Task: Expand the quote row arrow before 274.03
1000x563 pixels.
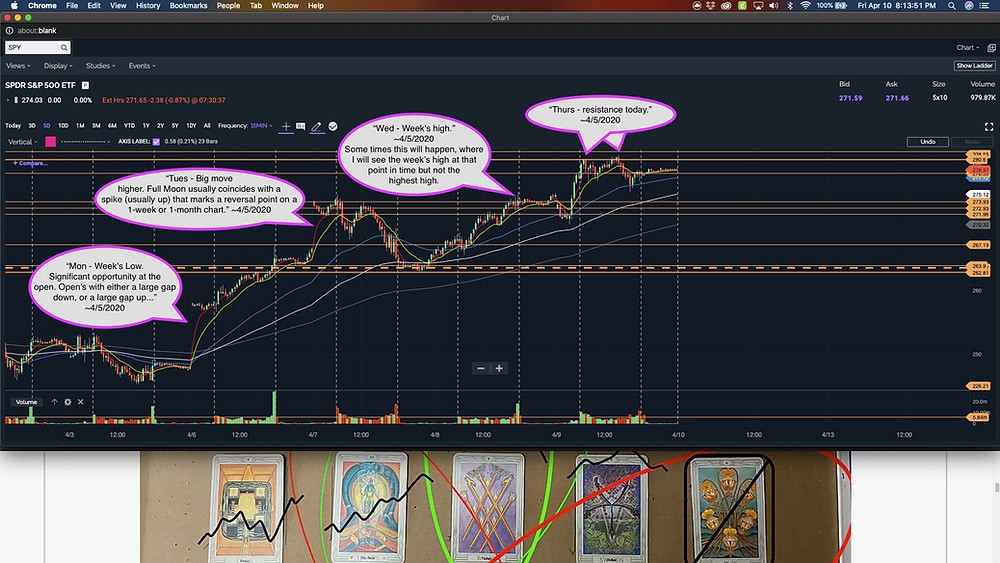Action: 8,100
